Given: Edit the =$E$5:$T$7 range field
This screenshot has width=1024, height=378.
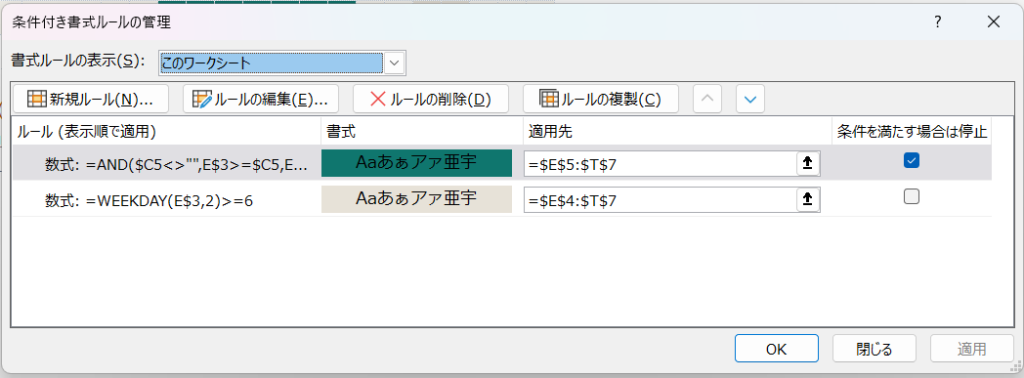Looking at the screenshot, I should point(660,164).
